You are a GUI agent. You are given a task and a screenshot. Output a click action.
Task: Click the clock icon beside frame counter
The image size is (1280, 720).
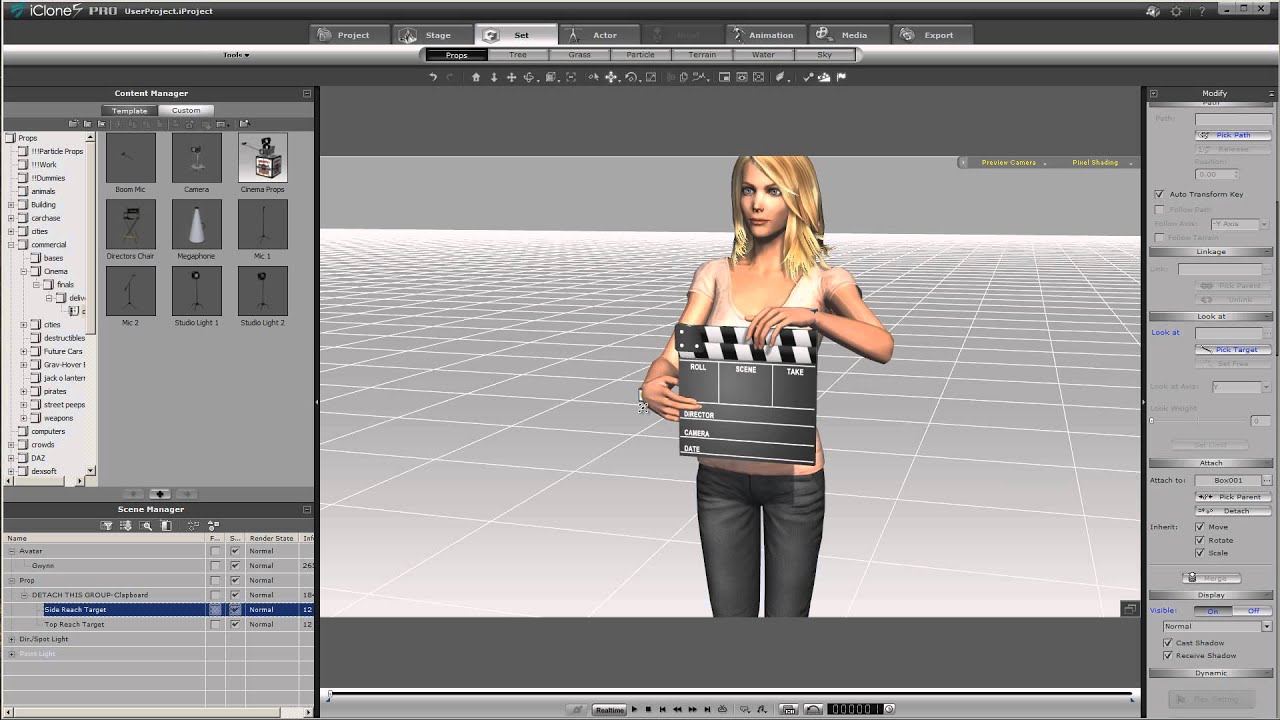tap(889, 709)
